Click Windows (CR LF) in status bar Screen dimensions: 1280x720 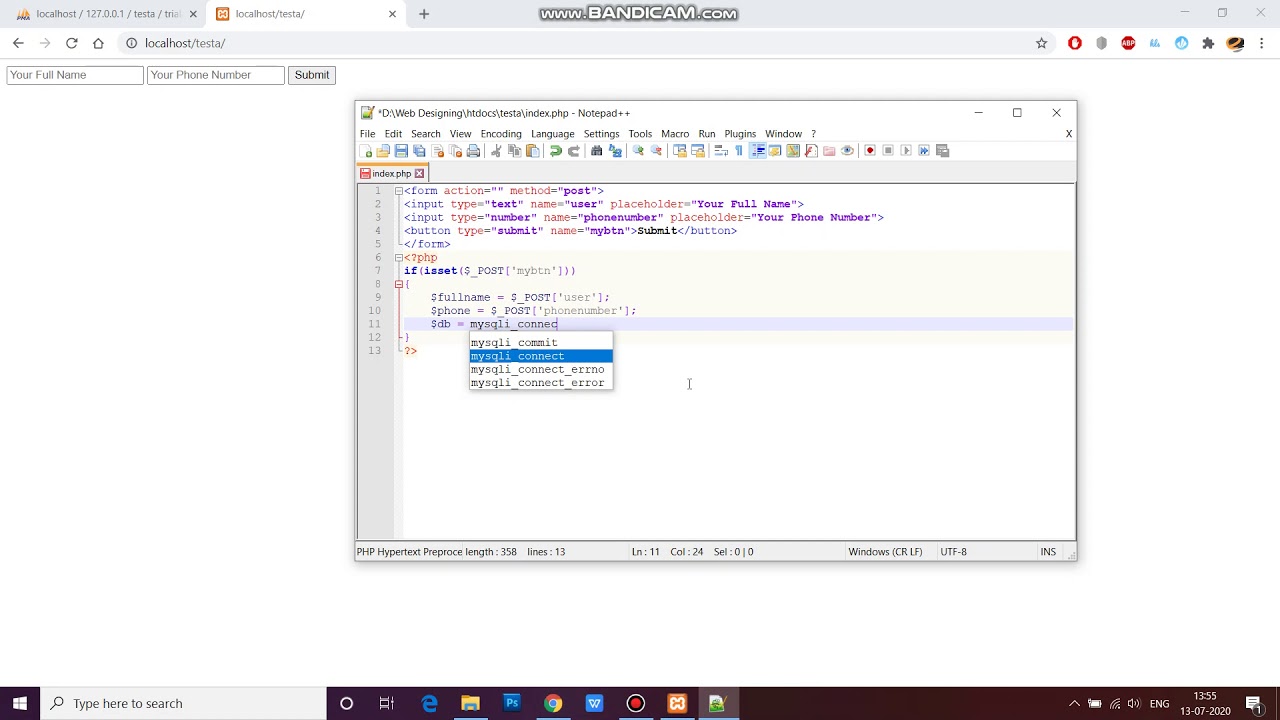pos(885,552)
